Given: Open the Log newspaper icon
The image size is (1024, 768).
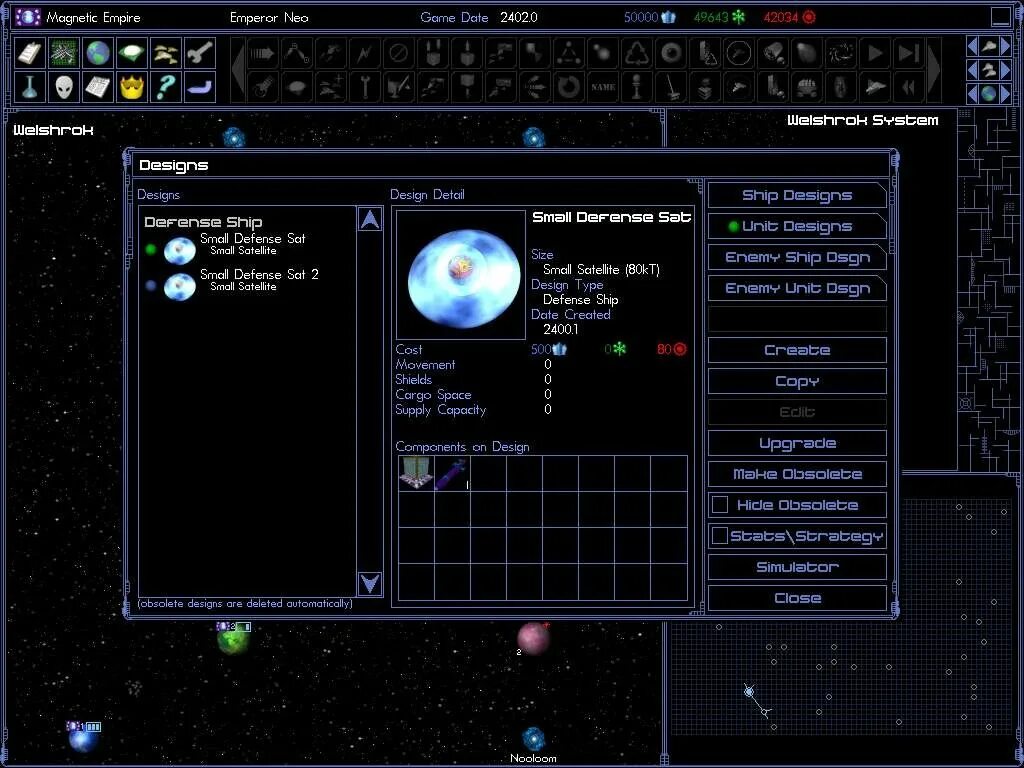Looking at the screenshot, I should point(97,87).
